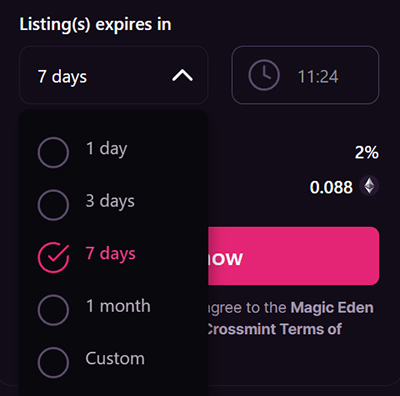Collapse the dropdown using the up chevron
Image resolution: width=400 pixels, height=396 pixels.
(x=182, y=75)
